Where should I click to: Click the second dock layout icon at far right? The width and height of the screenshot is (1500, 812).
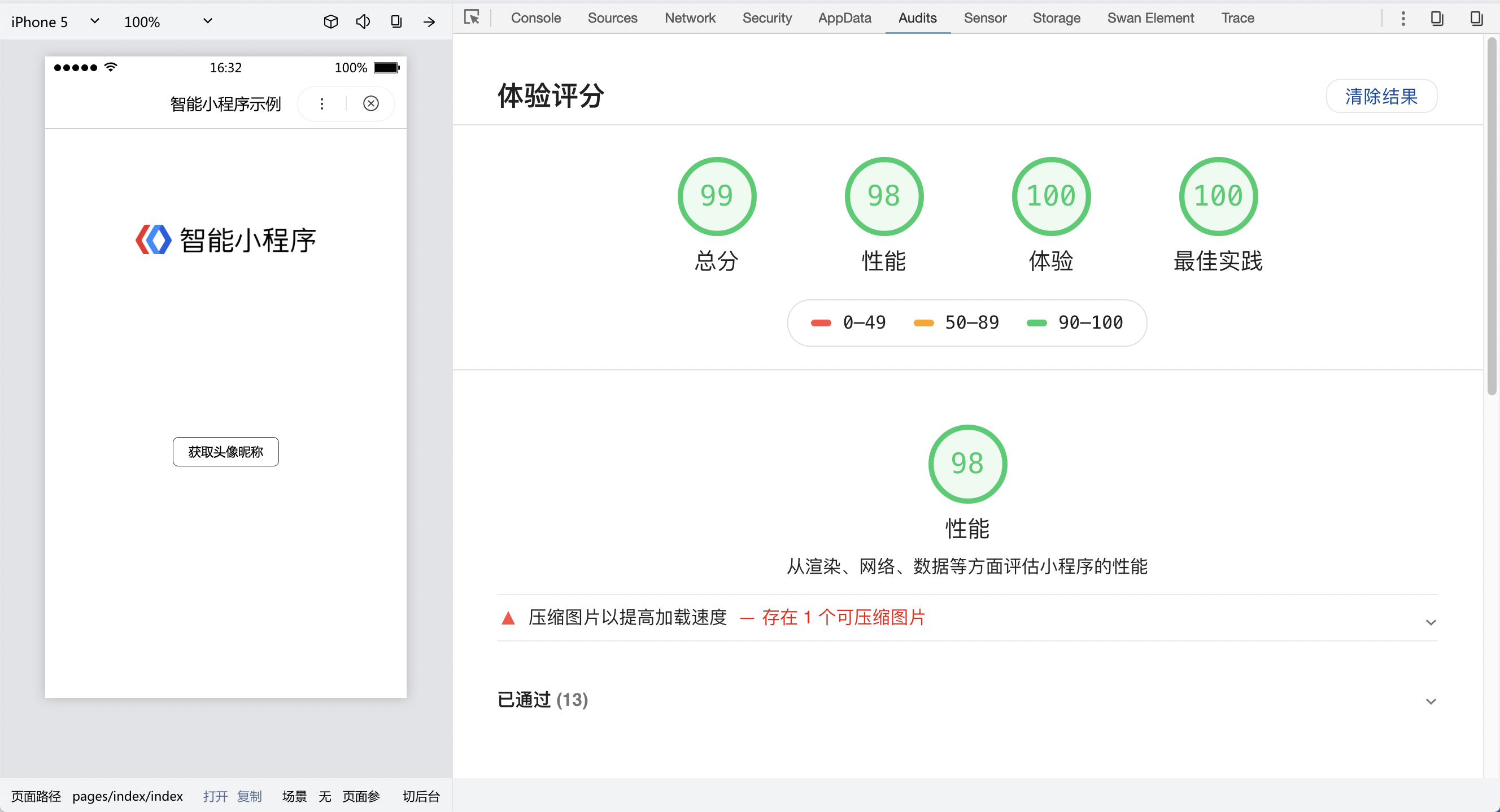click(1476, 19)
